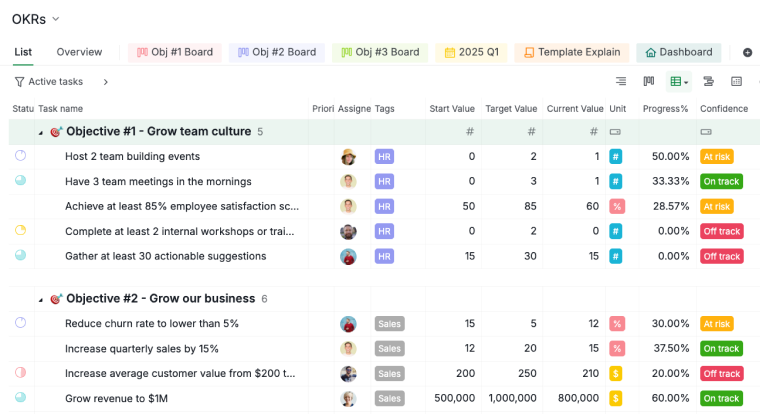Click the Target Value column header

(x=511, y=109)
